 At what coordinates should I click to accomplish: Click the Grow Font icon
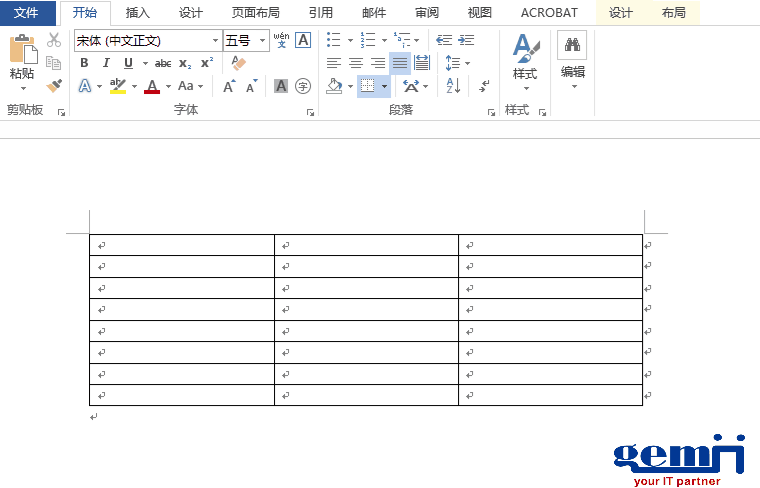(x=229, y=86)
